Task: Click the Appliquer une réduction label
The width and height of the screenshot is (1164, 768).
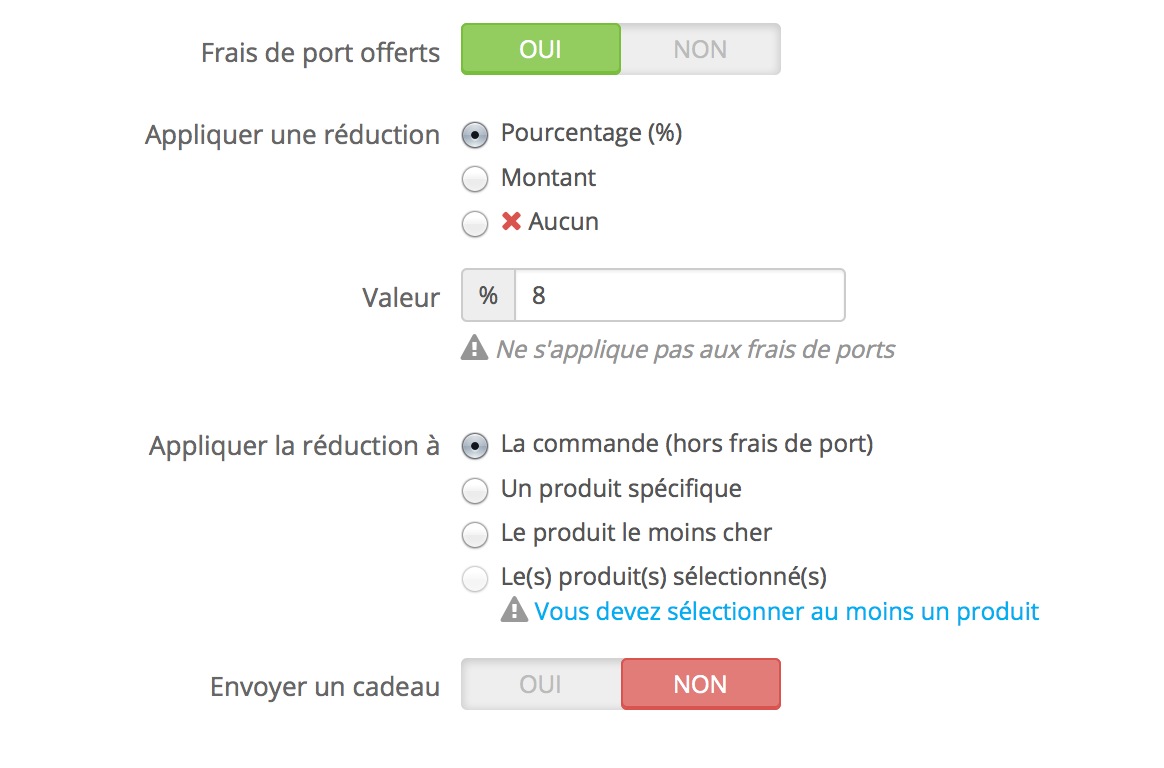Action: [292, 135]
